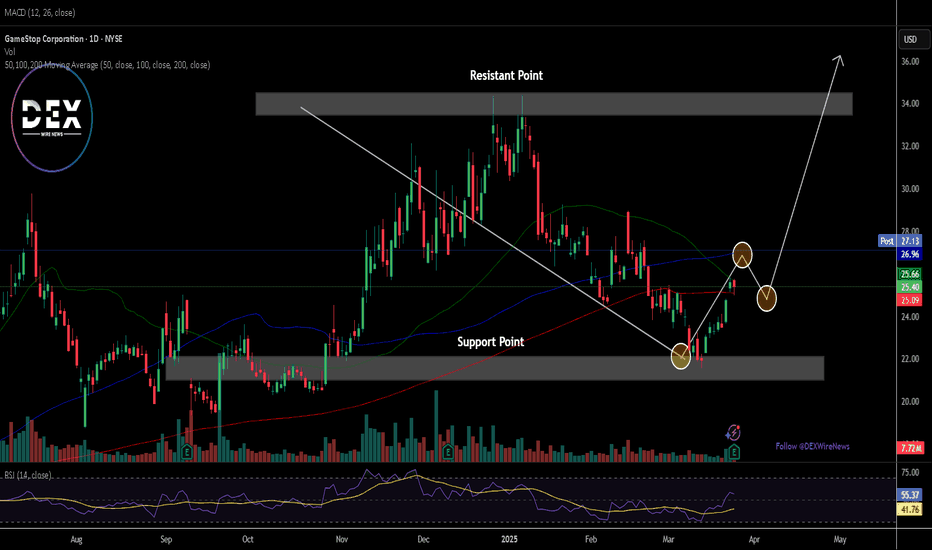Select the 50,100,200 Moving Average legend
The width and height of the screenshot is (932, 550).
(107, 65)
